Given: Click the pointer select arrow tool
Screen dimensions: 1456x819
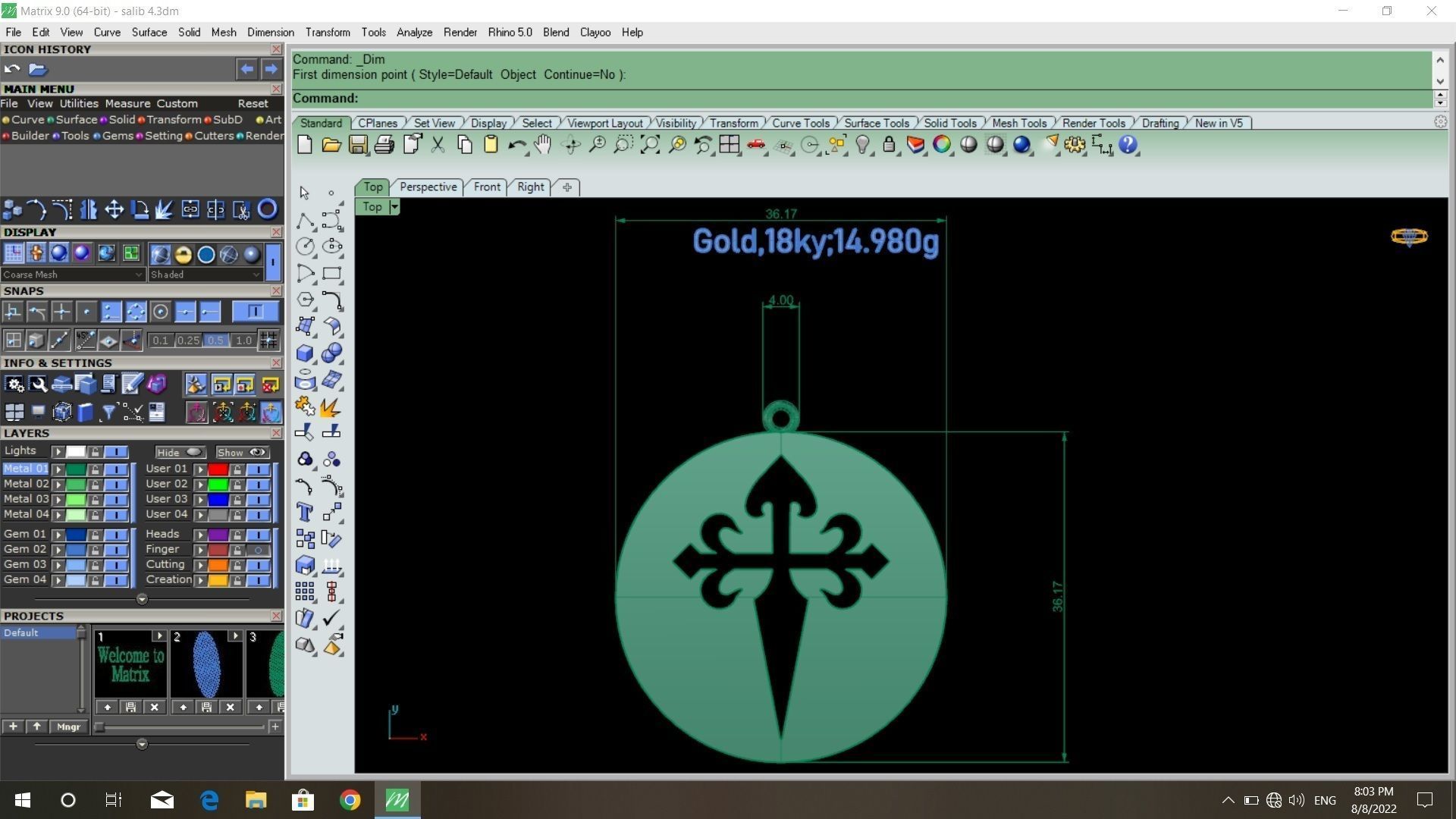Looking at the screenshot, I should 305,193.
